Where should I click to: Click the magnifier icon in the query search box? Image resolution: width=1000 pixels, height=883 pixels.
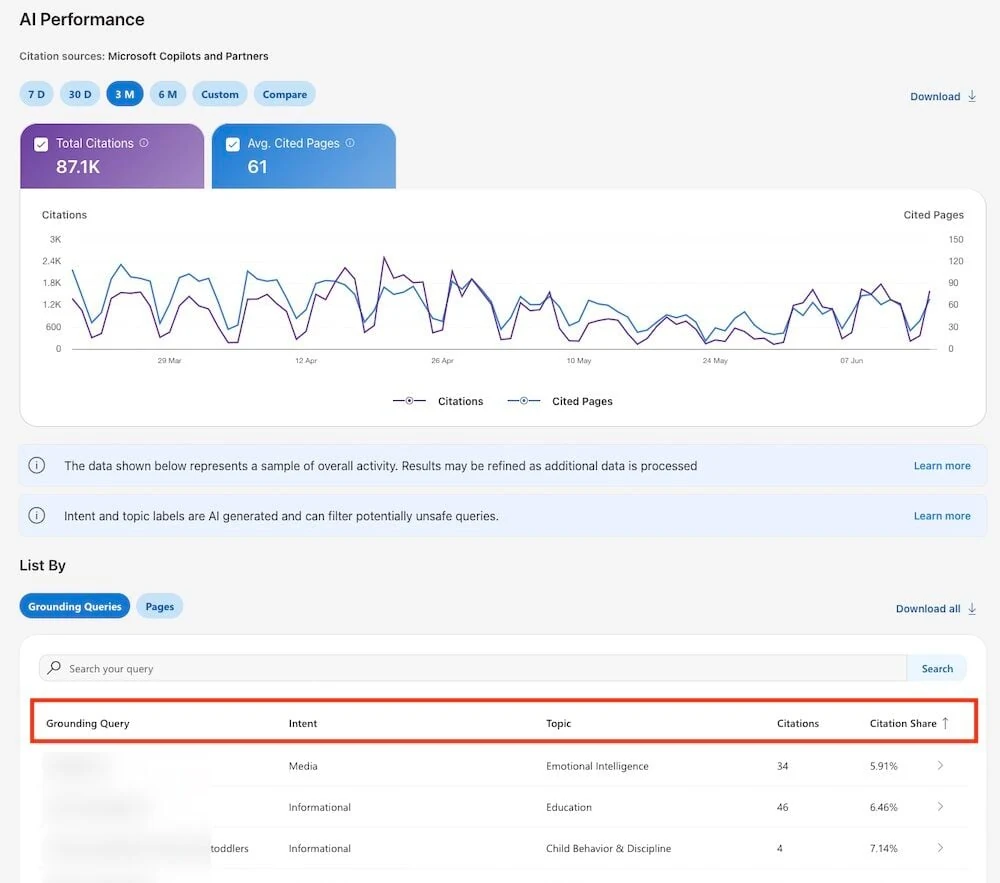[x=54, y=668]
